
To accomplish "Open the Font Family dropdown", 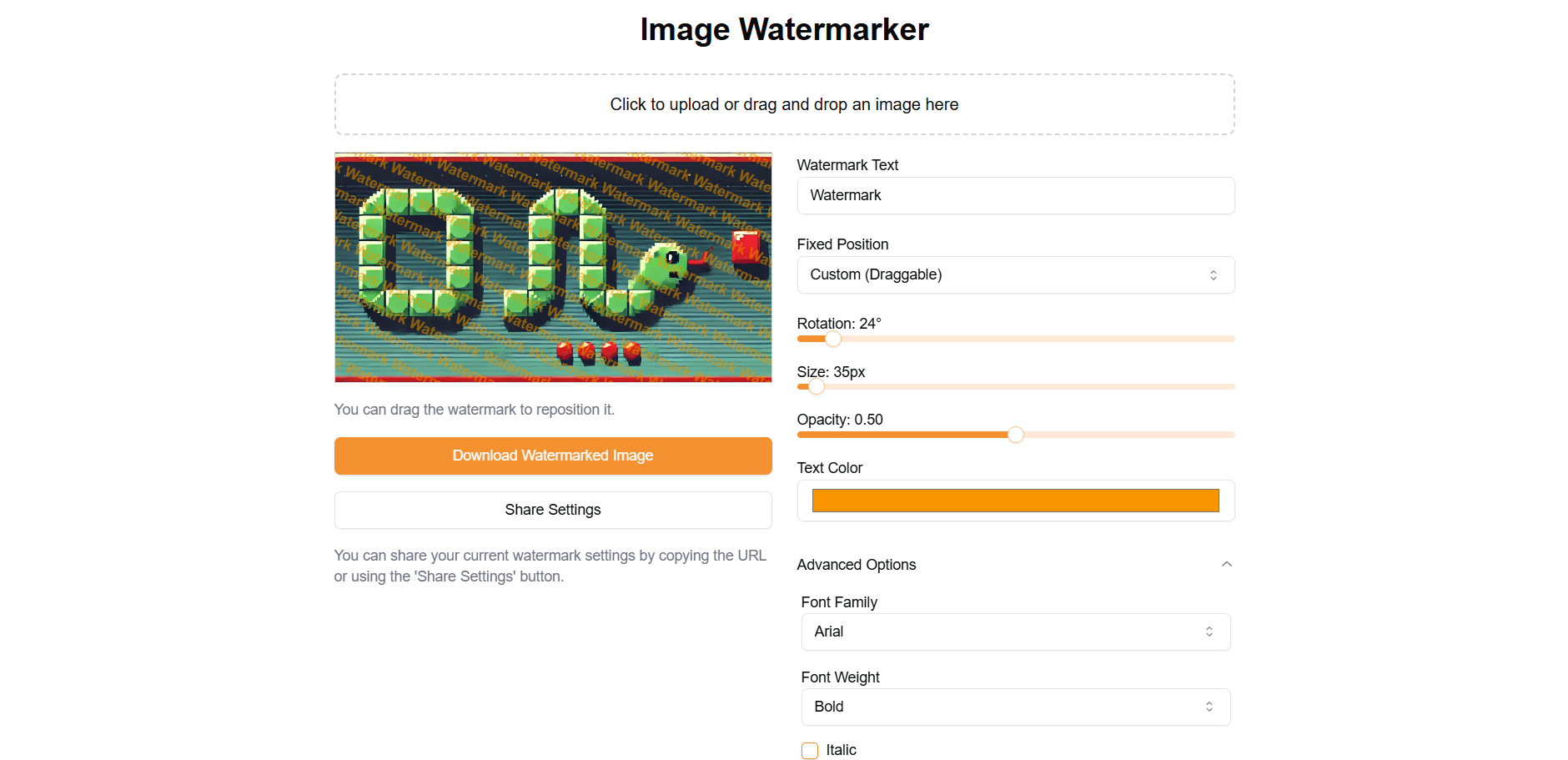I will click(x=1015, y=632).
